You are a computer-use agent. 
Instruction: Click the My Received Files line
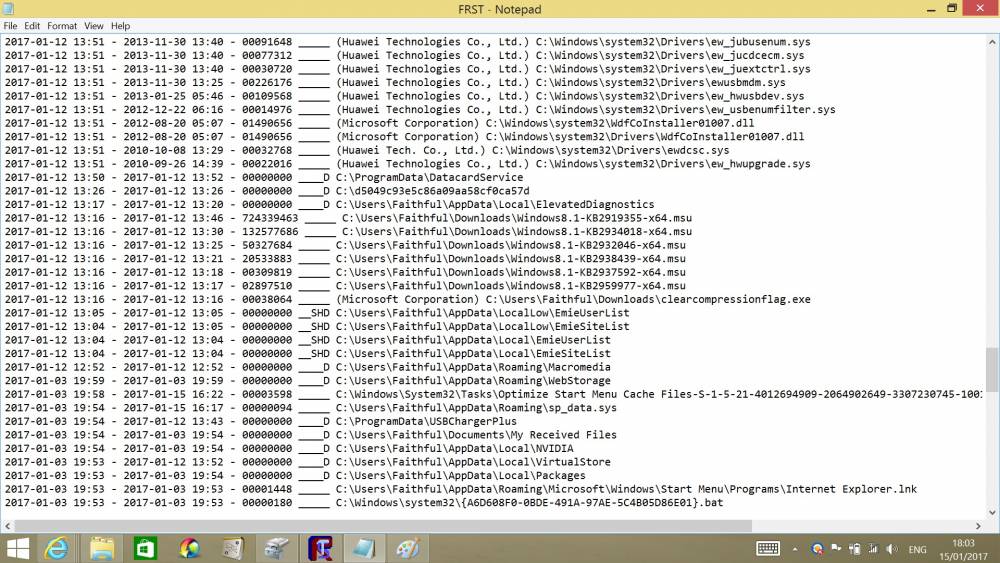(x=311, y=435)
